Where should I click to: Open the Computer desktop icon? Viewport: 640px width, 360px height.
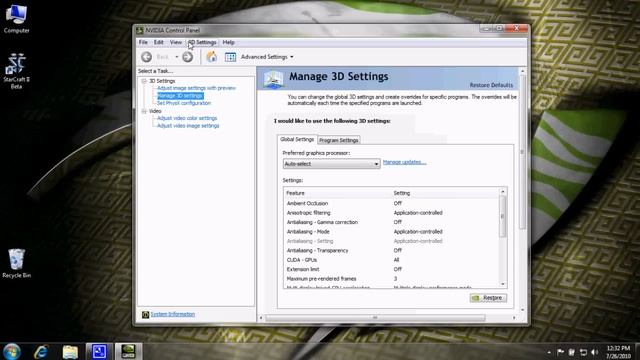[x=16, y=18]
